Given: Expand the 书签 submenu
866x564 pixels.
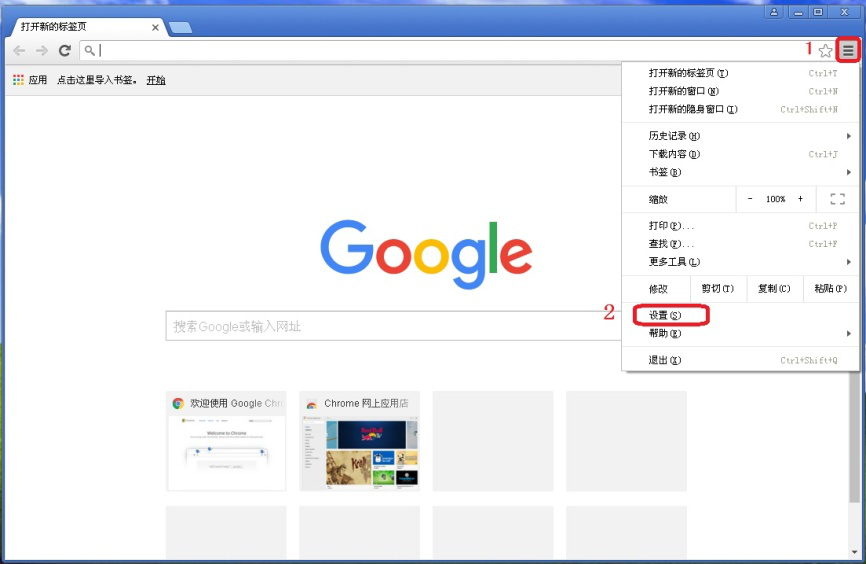Looking at the screenshot, I should (740, 172).
